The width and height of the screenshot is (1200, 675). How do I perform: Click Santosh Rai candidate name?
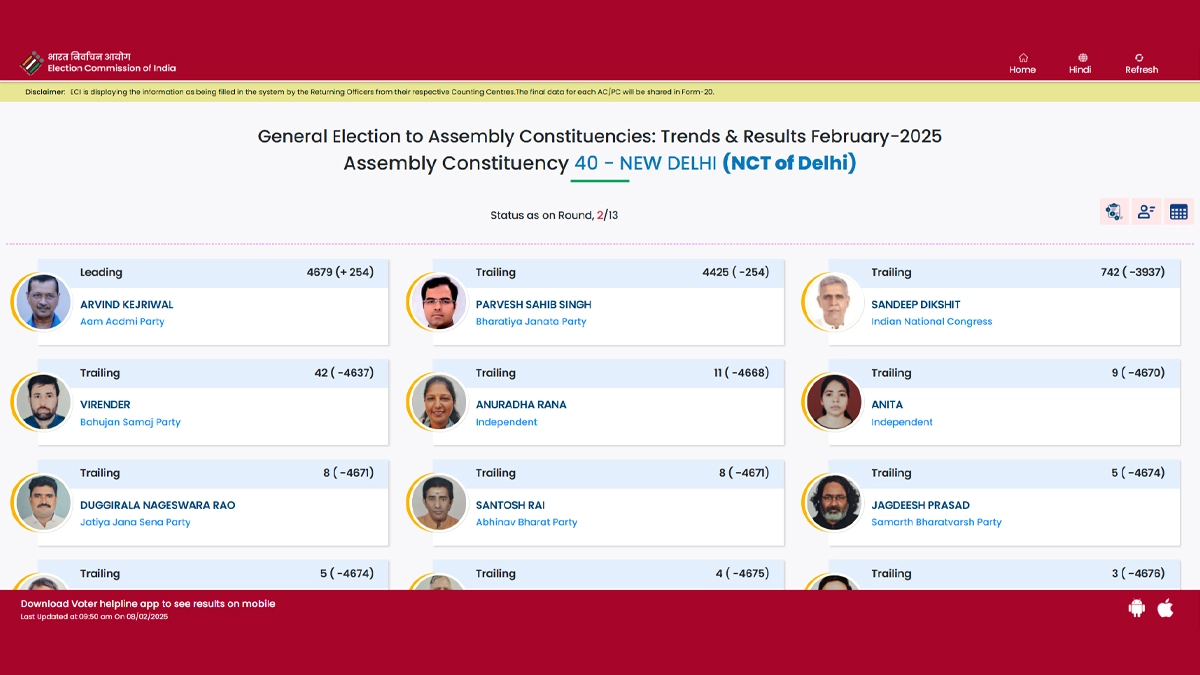[510, 505]
